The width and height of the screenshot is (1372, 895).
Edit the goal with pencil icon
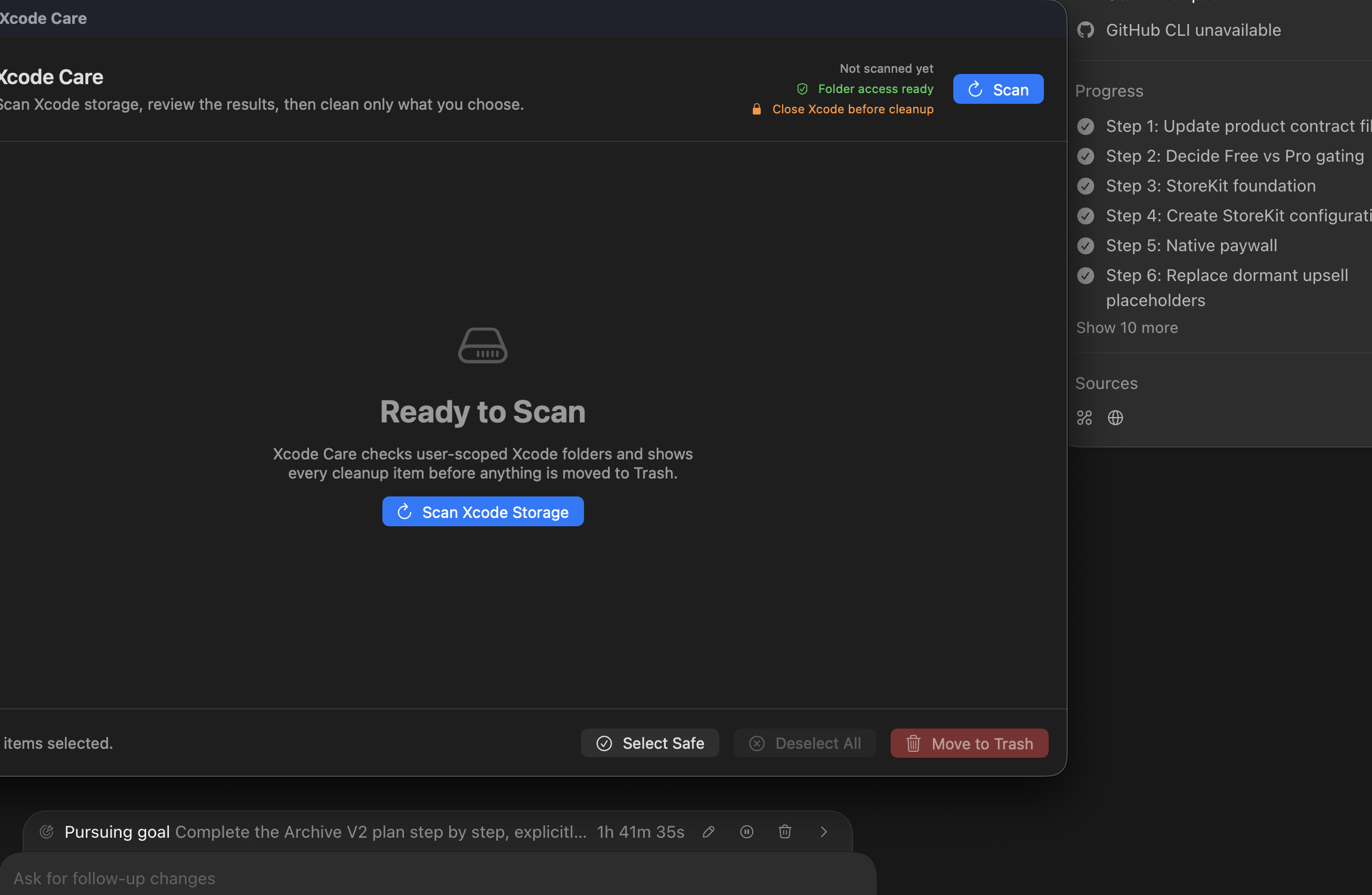click(x=709, y=832)
